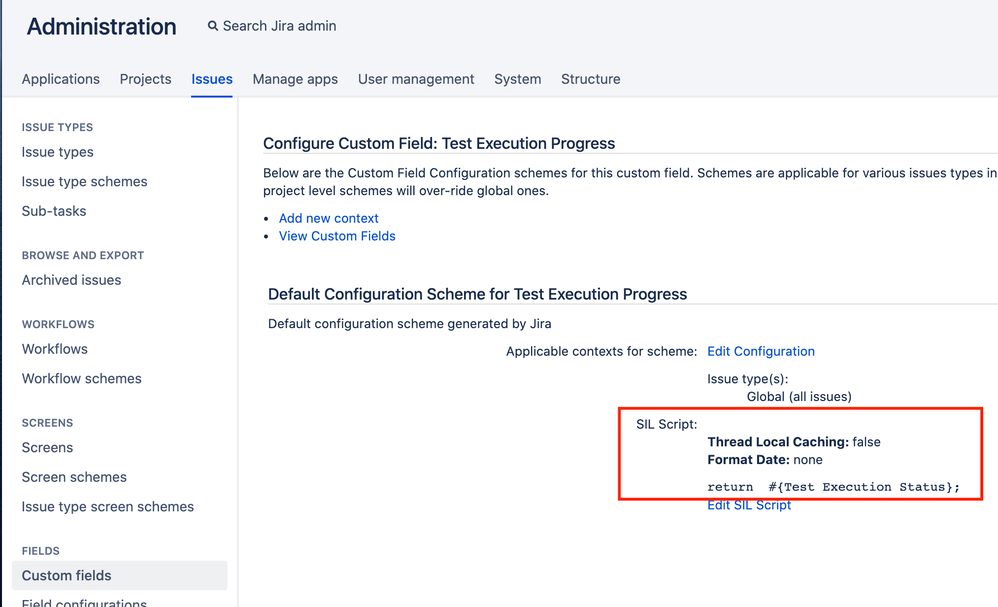The width and height of the screenshot is (998, 607).
Task: Switch to the System tab
Action: [x=517, y=79]
